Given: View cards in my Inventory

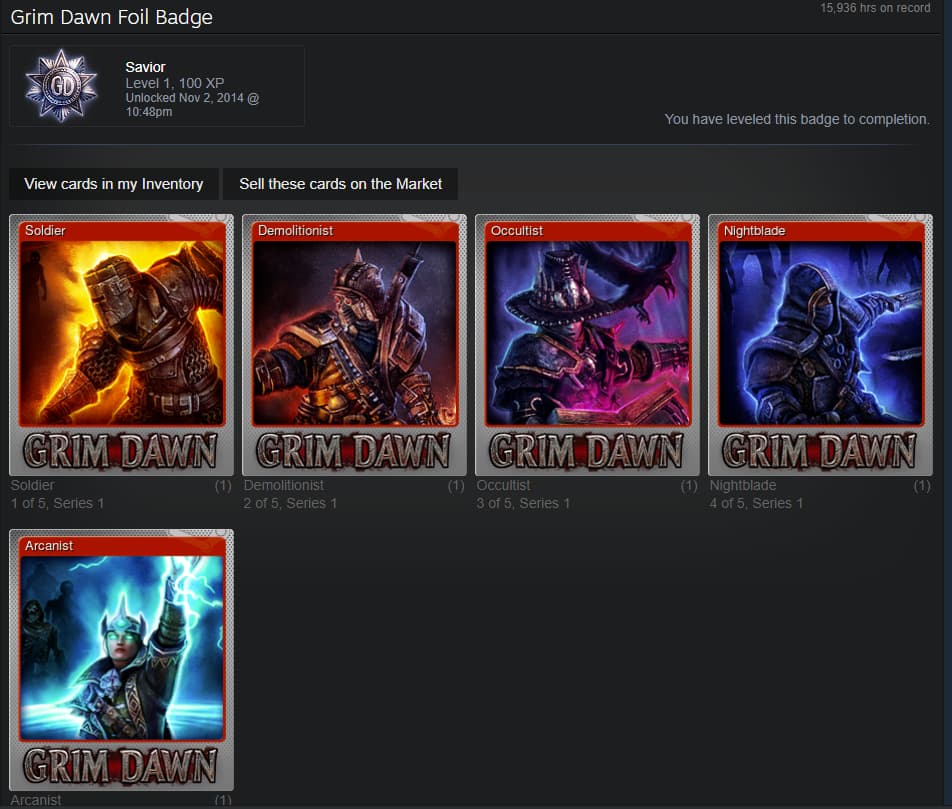Looking at the screenshot, I should 113,184.
